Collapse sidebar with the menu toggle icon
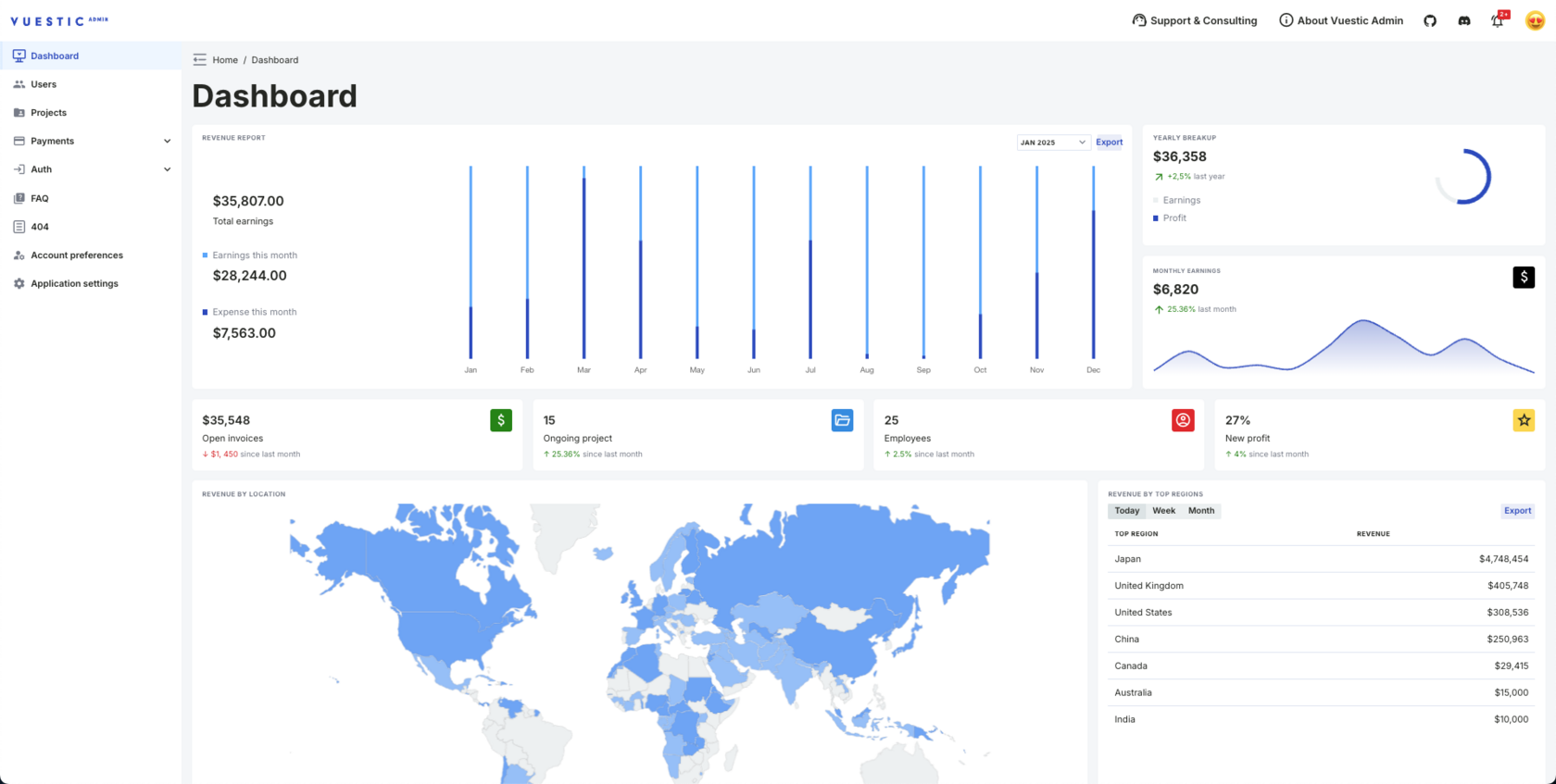1556x784 pixels. (199, 59)
